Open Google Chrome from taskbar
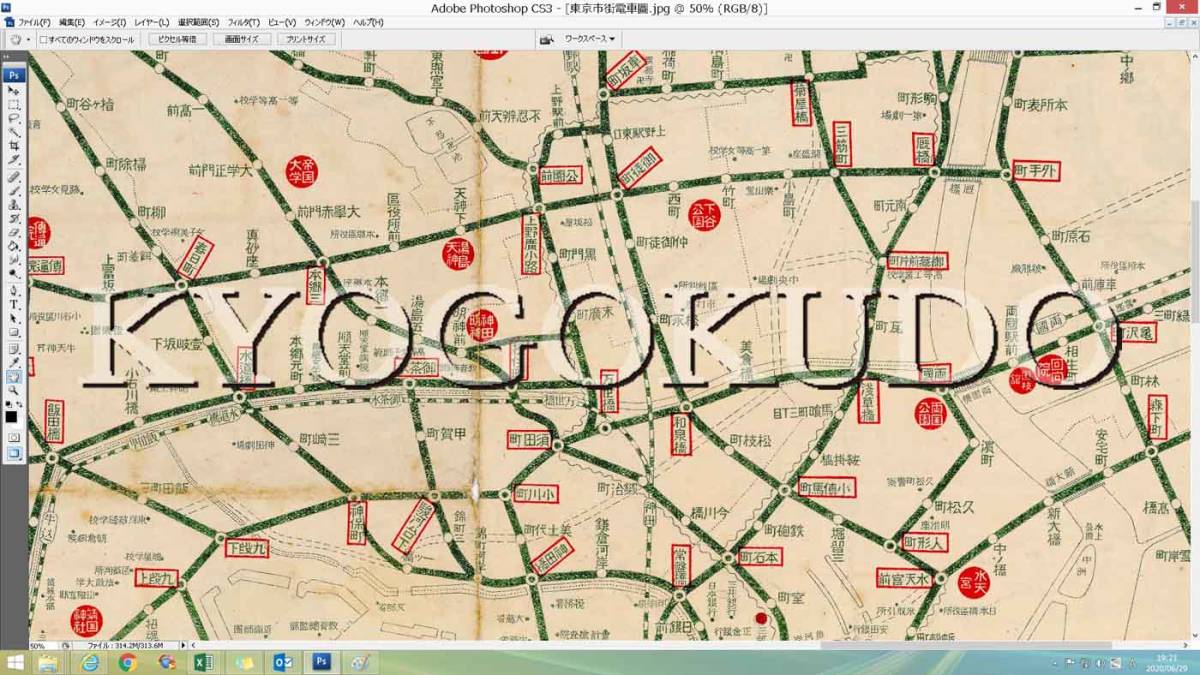The width and height of the screenshot is (1200, 675). pos(128,663)
